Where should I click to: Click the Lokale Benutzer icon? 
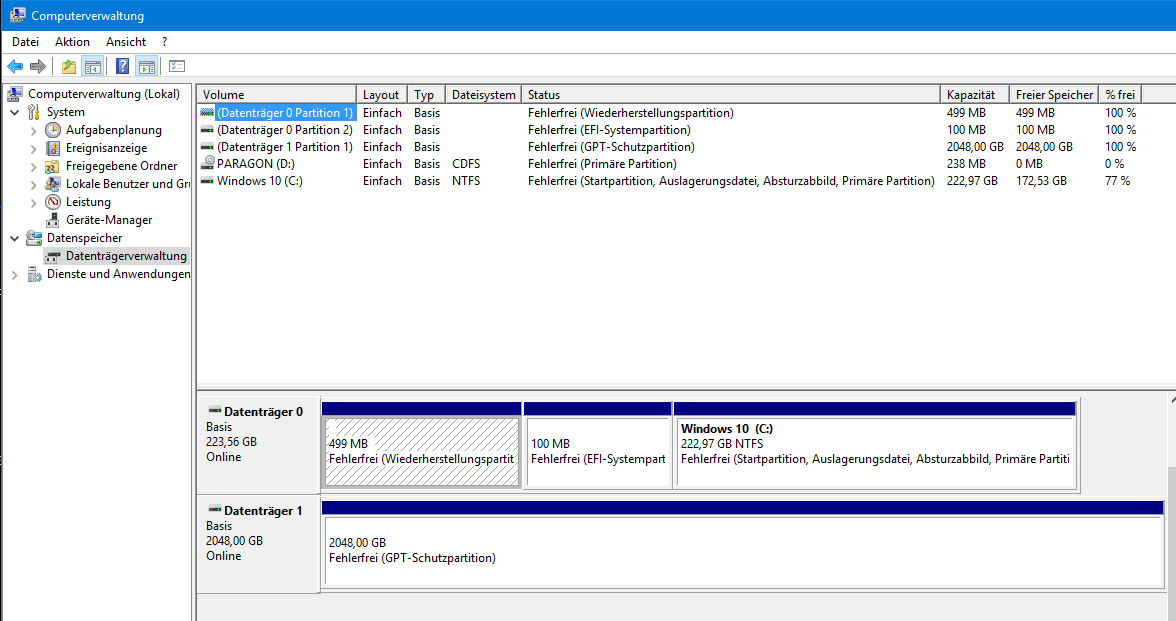(52, 184)
